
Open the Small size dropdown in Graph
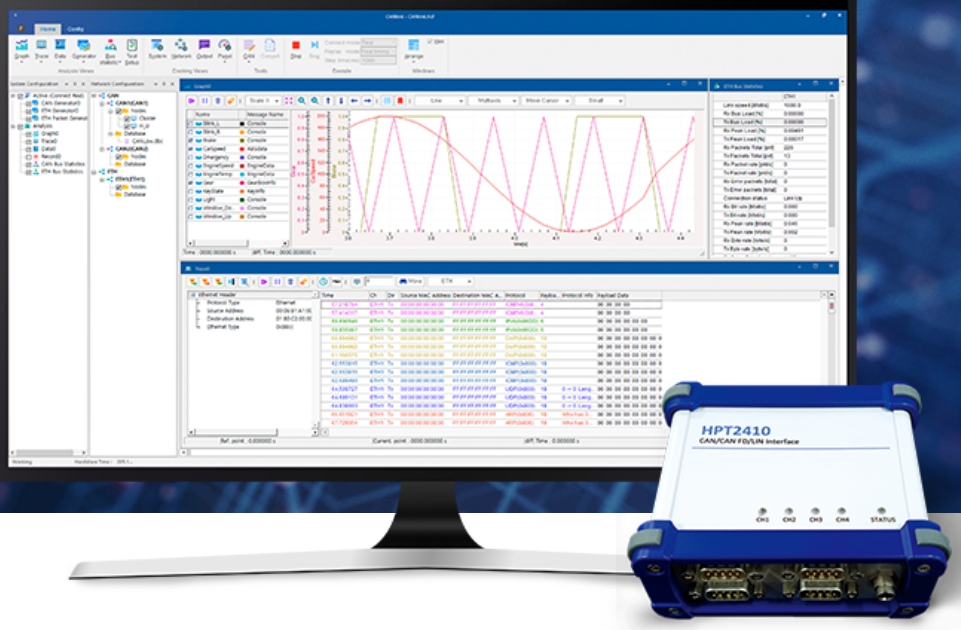click(x=600, y=101)
